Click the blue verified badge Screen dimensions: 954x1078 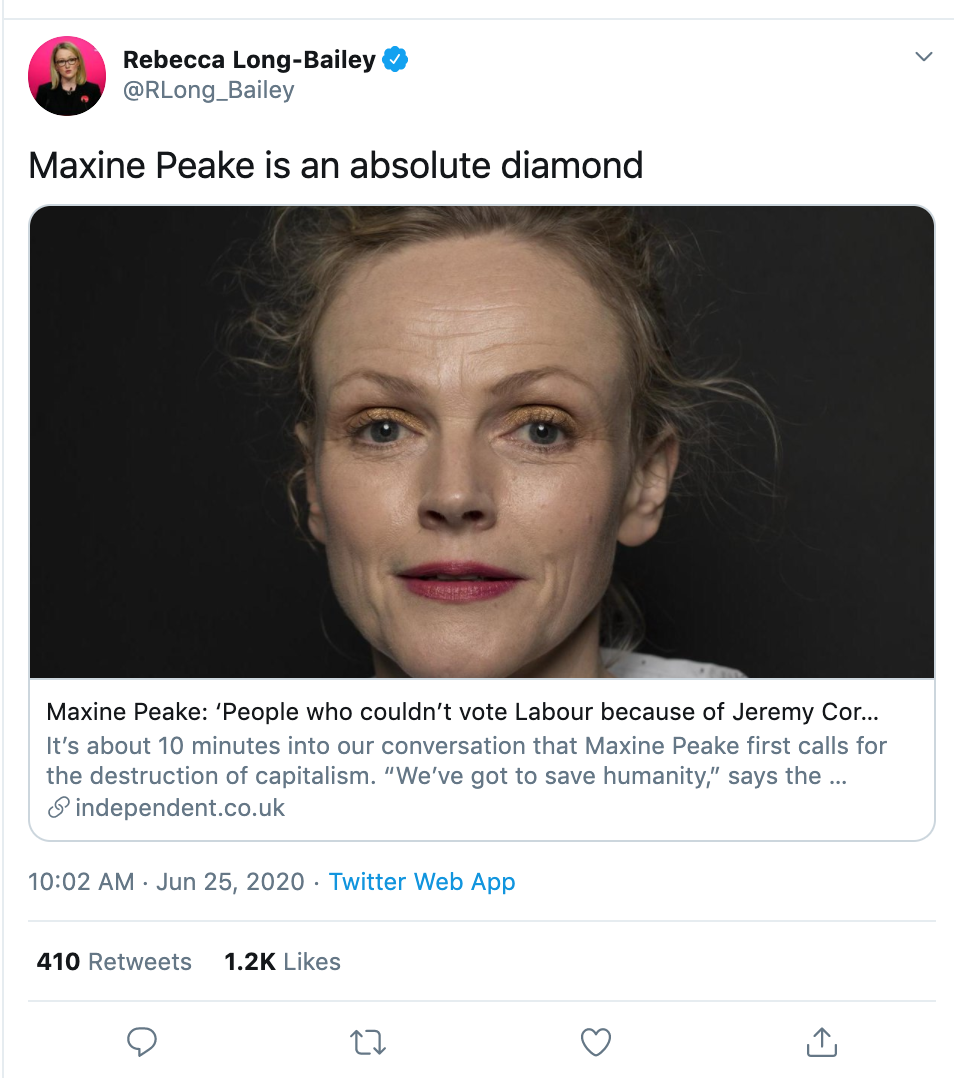(x=395, y=60)
